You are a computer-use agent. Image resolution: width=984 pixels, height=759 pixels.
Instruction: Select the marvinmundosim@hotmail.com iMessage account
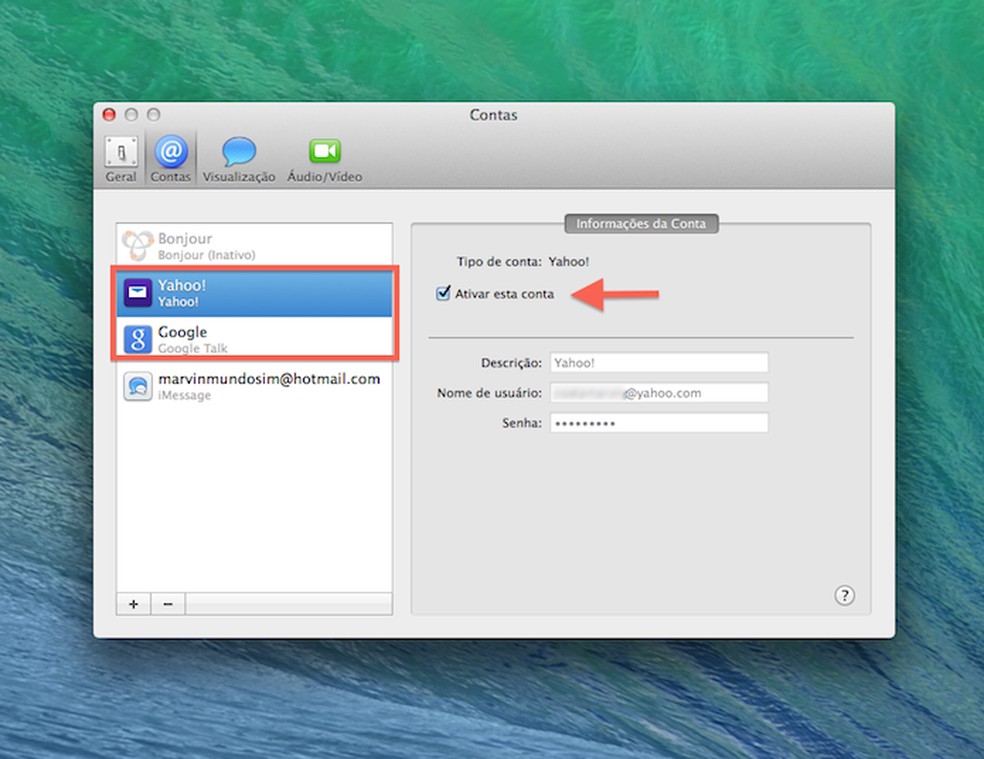(x=260, y=386)
